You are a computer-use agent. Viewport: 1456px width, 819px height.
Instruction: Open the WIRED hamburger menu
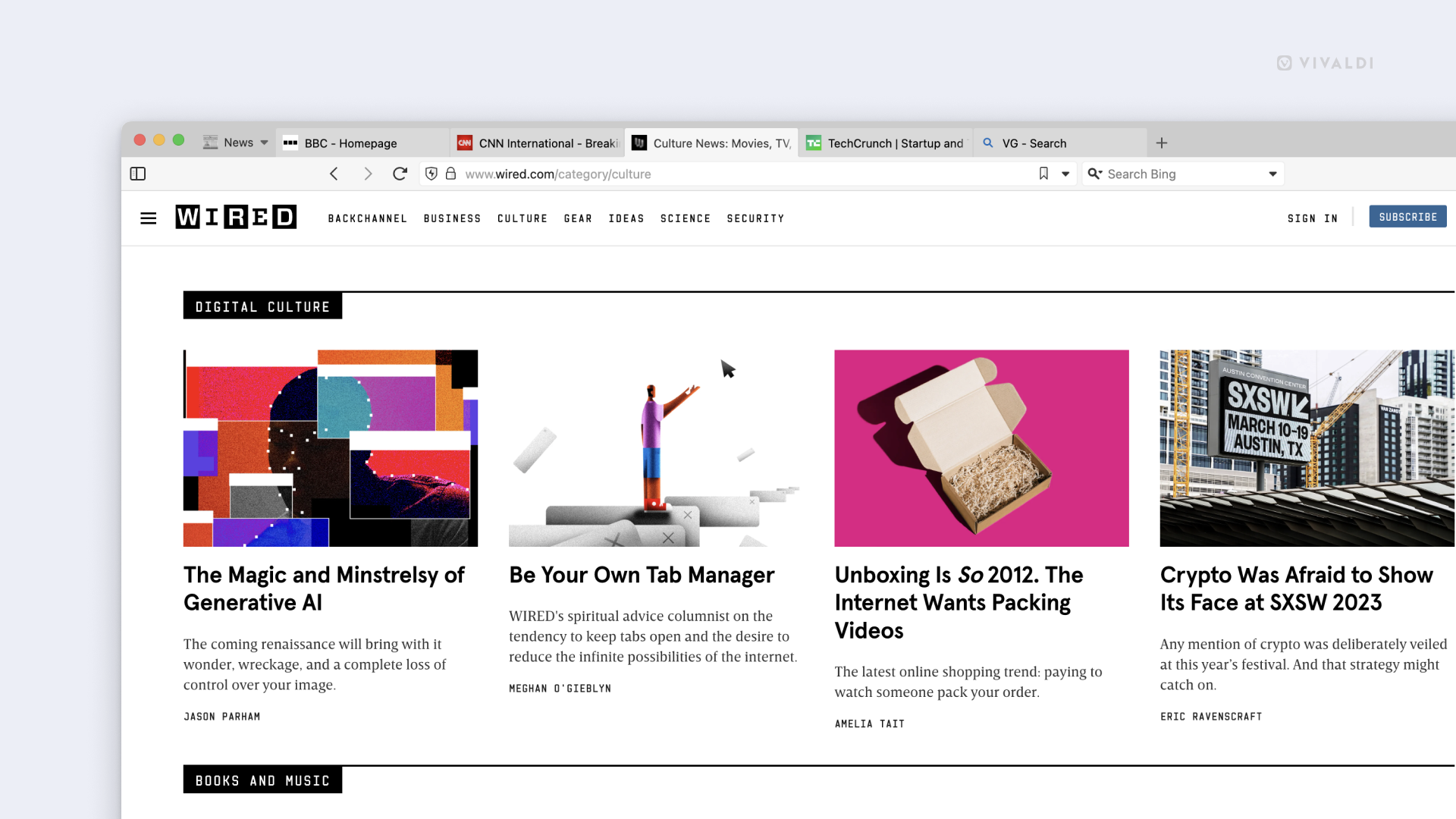[x=149, y=218]
